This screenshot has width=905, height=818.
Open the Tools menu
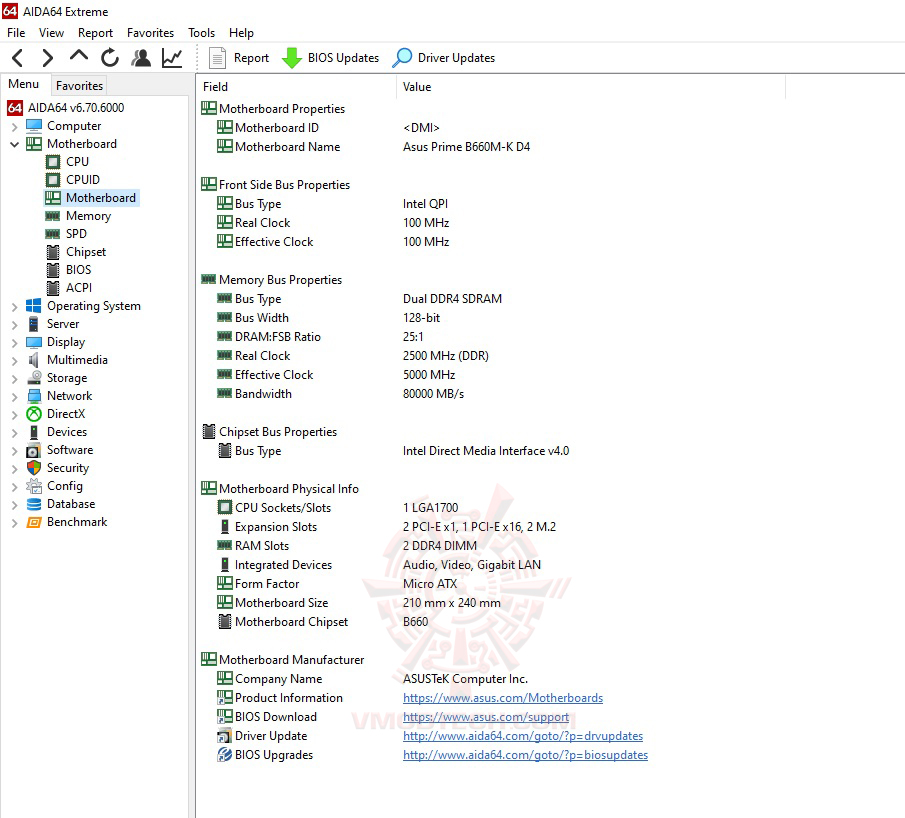point(201,32)
